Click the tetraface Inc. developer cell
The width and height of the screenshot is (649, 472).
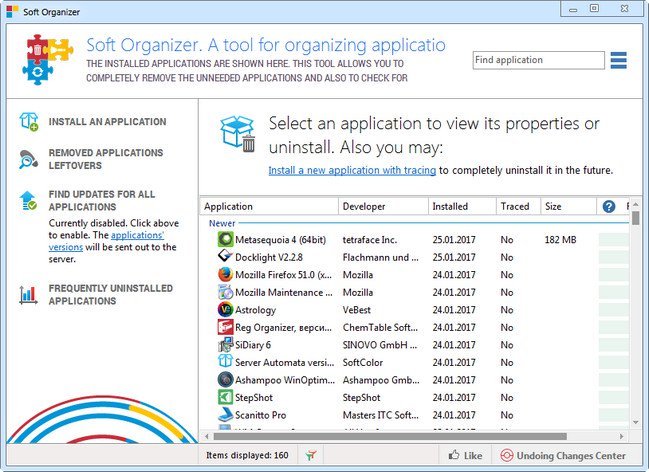370,240
